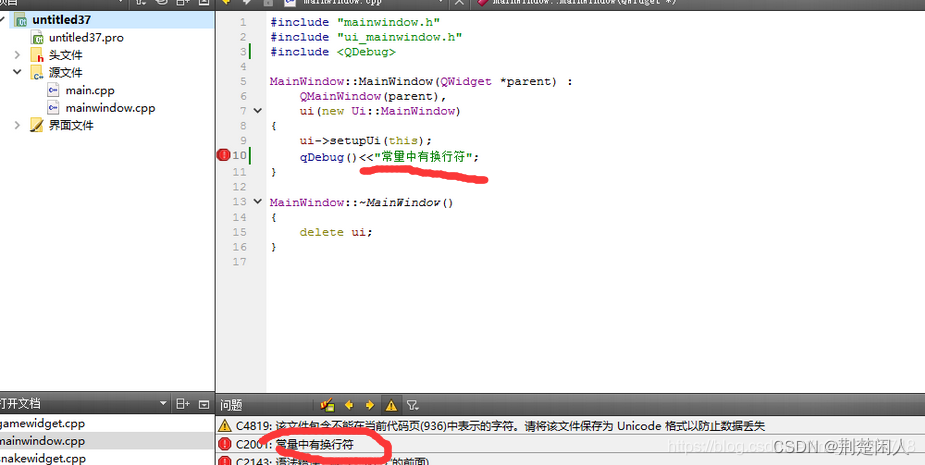Open snakewidget.cpp from open documents
The width and height of the screenshot is (925, 465).
[x=107, y=458]
